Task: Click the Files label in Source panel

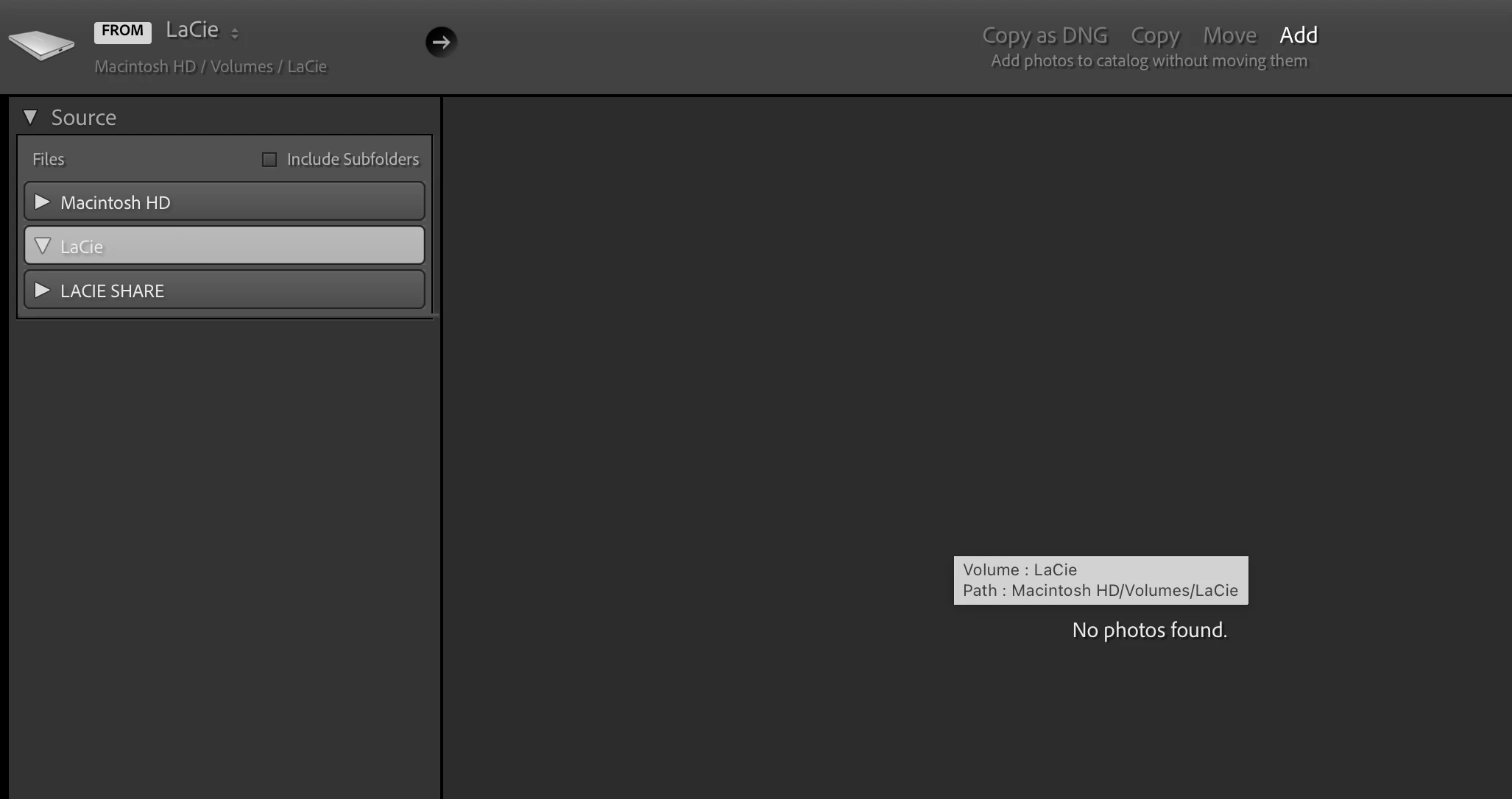Action: click(49, 160)
